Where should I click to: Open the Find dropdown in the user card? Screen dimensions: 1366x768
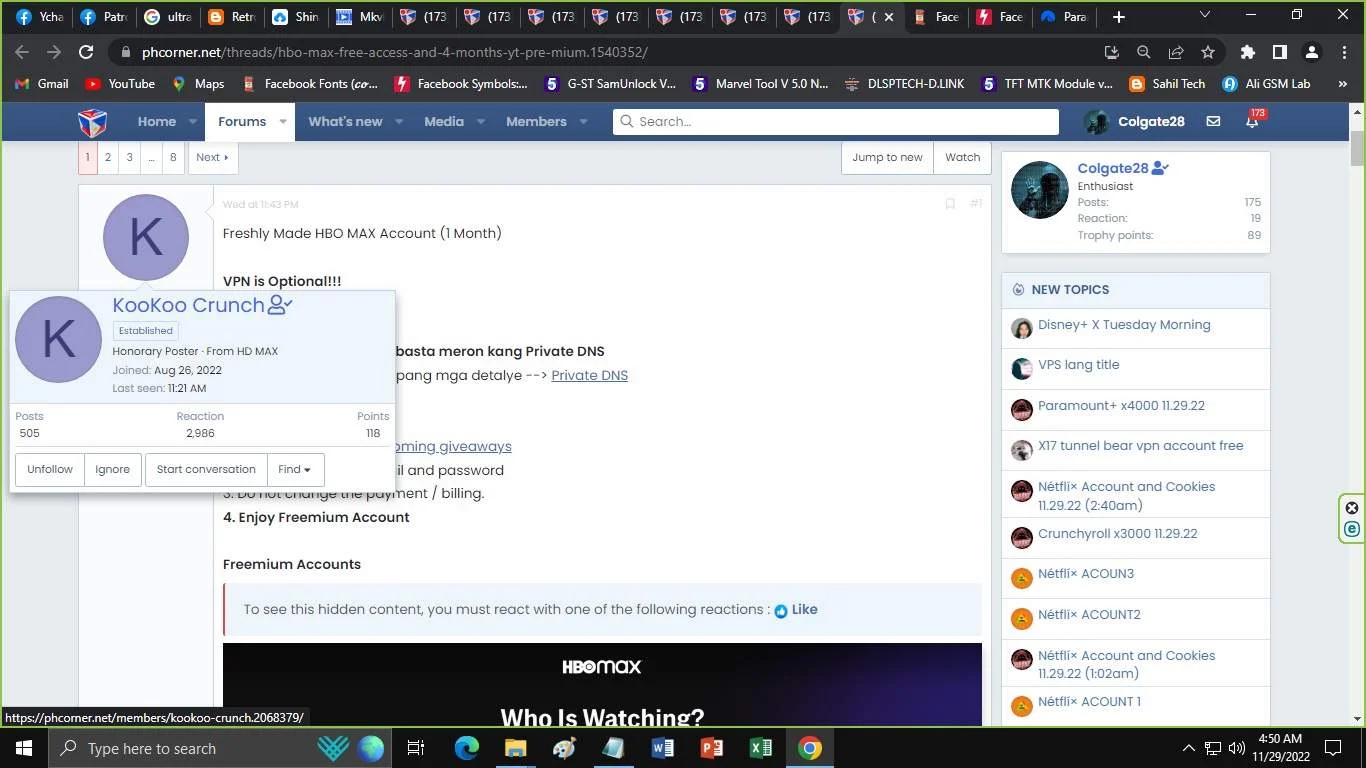[294, 470]
